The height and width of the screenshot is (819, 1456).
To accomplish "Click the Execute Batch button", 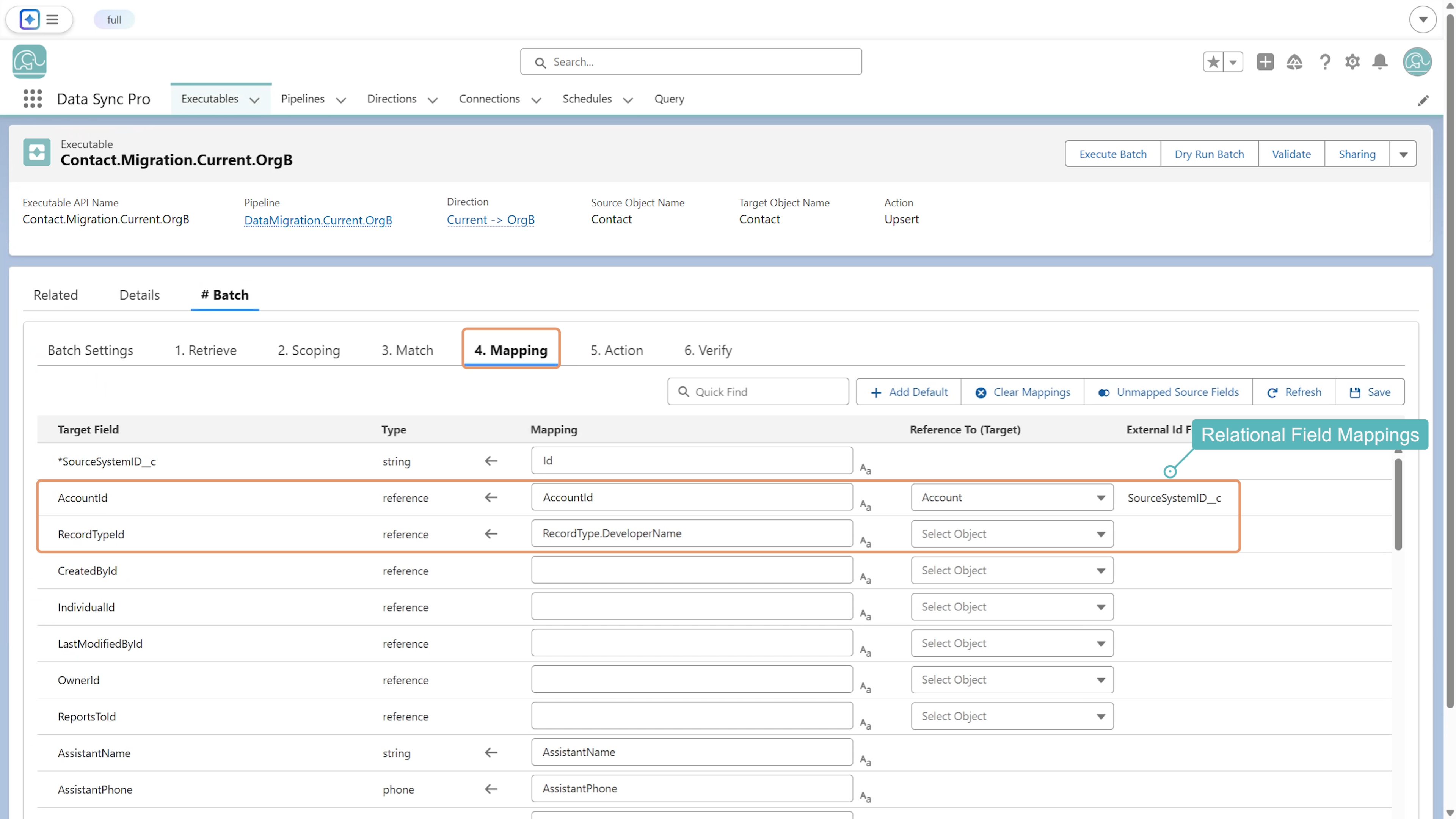I will coord(1112,154).
